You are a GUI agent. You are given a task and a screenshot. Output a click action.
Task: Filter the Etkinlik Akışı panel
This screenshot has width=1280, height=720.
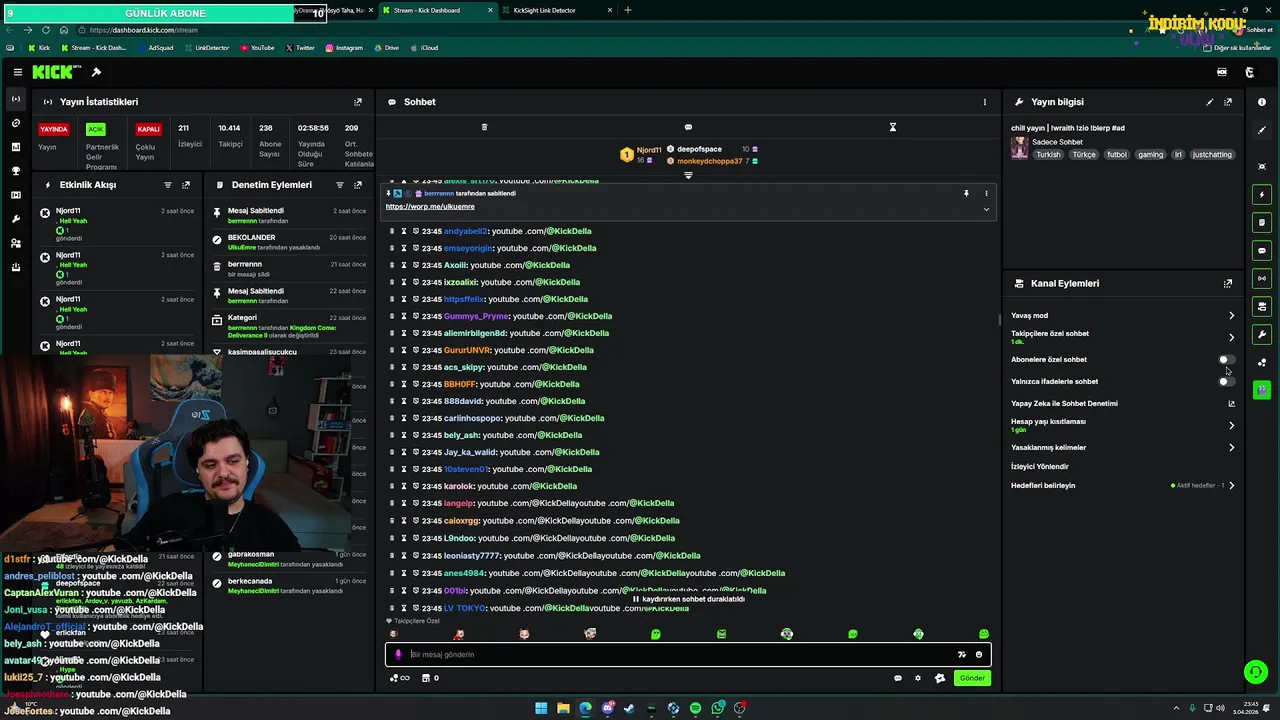168,185
